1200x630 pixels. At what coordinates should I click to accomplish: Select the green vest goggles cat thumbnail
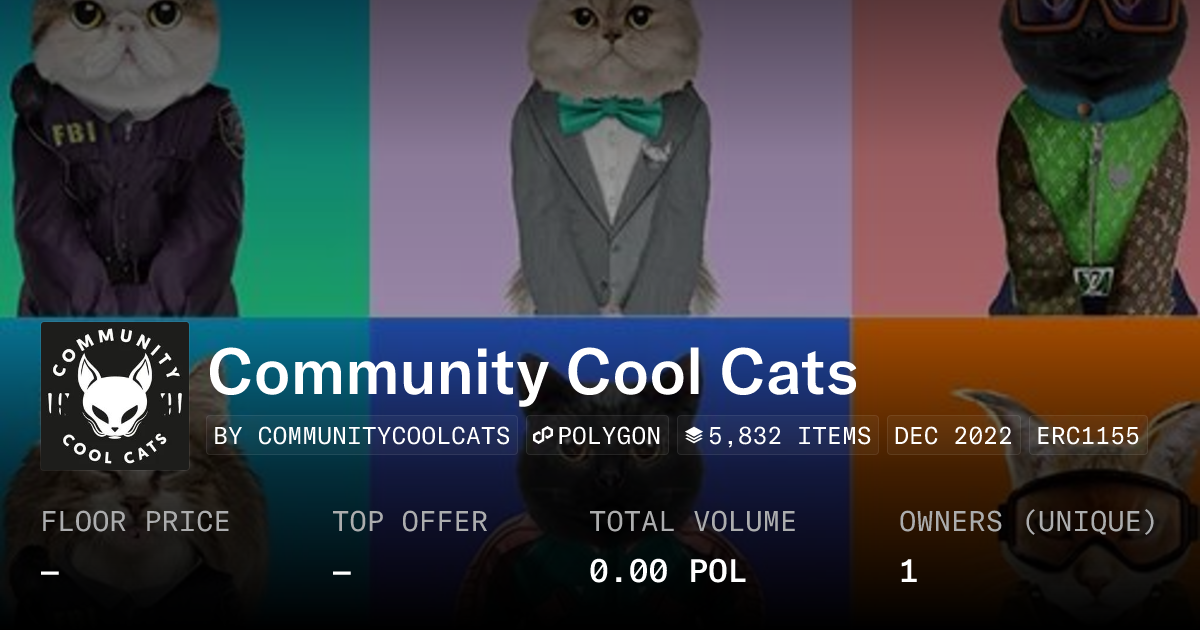click(x=1026, y=158)
